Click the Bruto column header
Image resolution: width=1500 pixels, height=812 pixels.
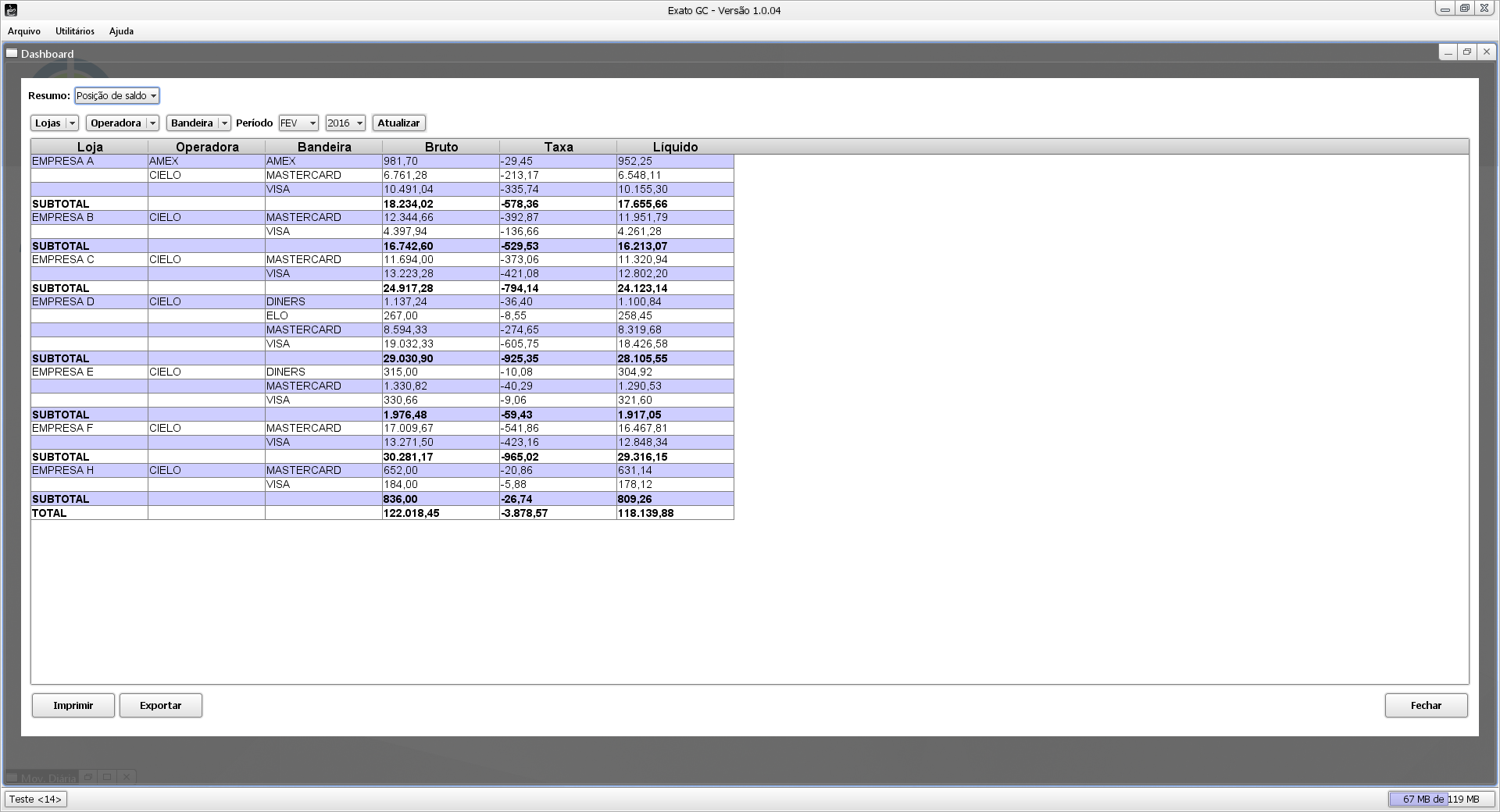click(x=441, y=147)
